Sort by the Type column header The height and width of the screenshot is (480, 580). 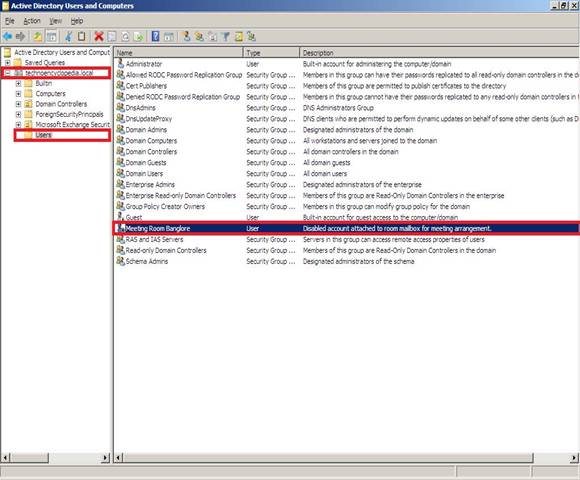pyautogui.click(x=271, y=53)
